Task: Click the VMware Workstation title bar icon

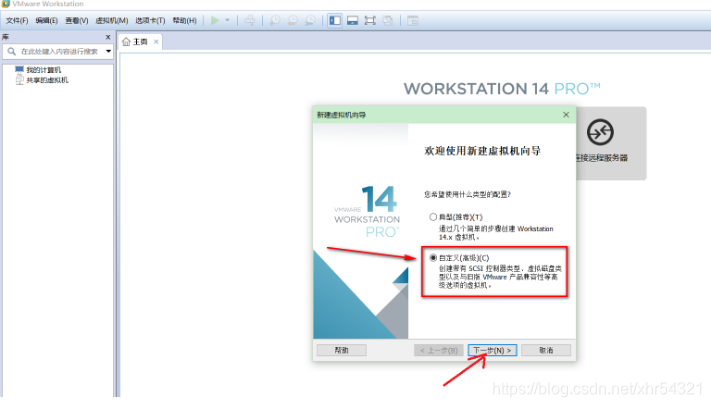Action: 5,4
